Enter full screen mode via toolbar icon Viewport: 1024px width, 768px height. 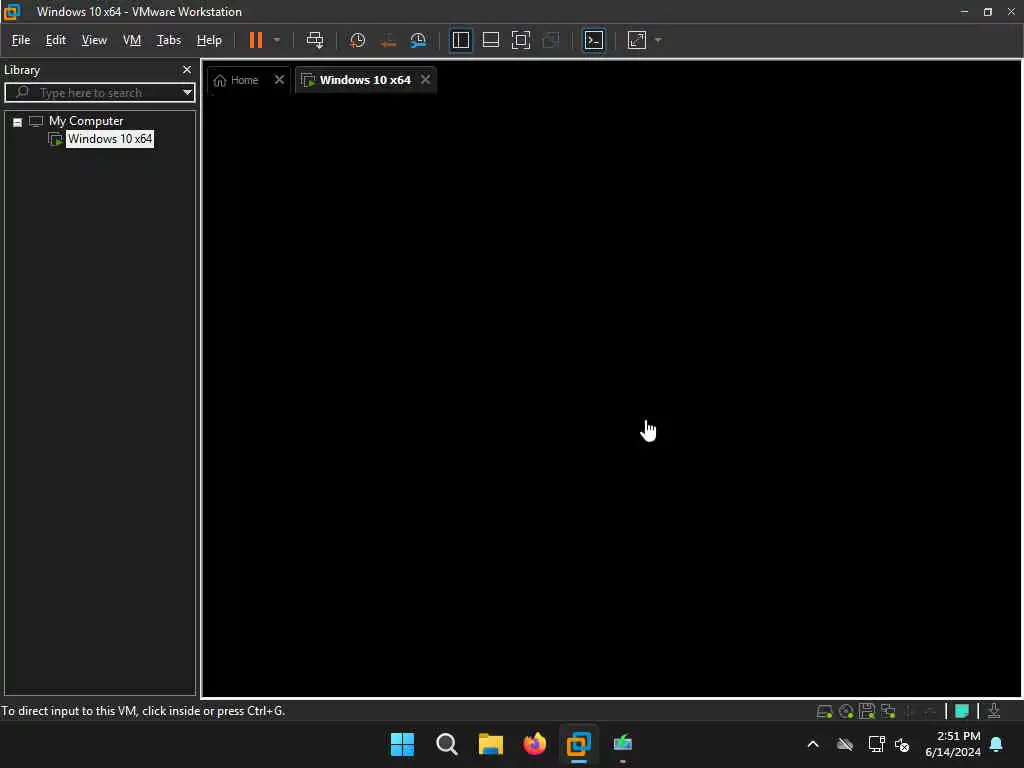(520, 40)
